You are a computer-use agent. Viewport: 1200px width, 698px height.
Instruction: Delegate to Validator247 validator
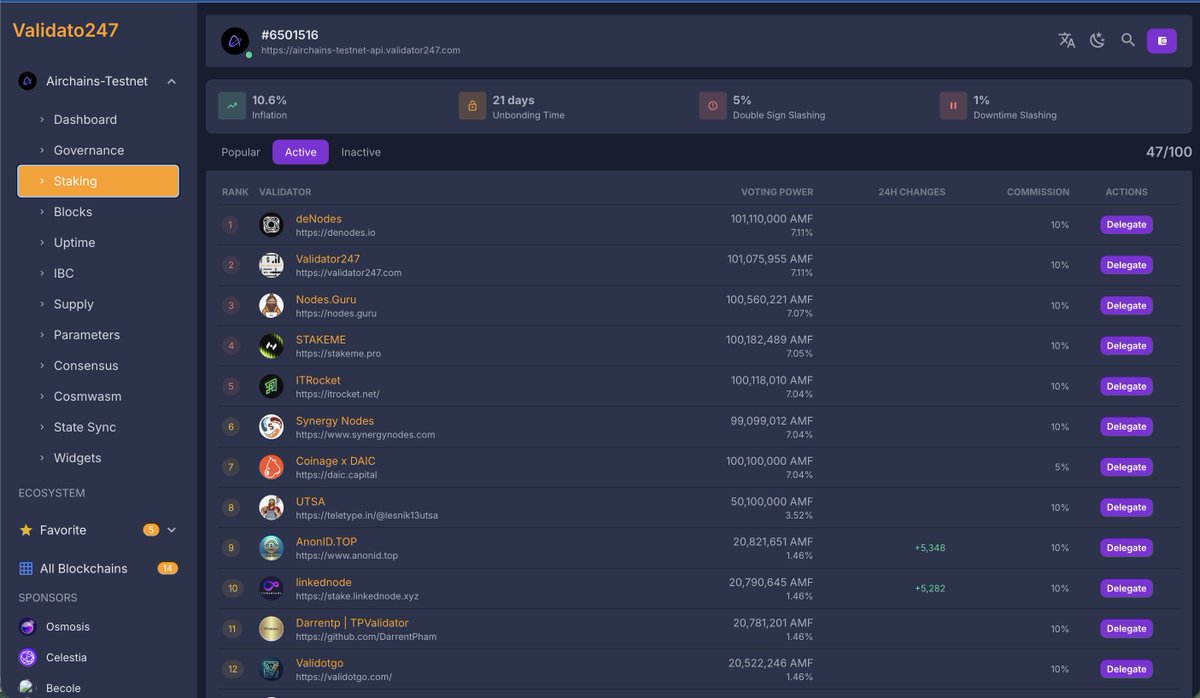tap(1126, 265)
